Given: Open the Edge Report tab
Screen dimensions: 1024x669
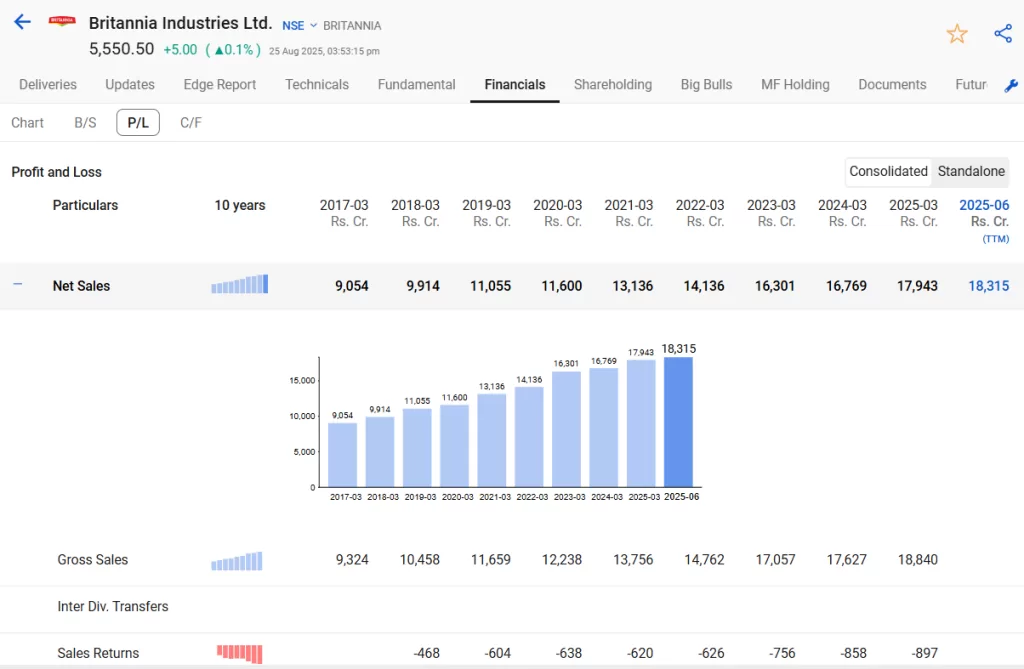Looking at the screenshot, I should click(x=219, y=84).
